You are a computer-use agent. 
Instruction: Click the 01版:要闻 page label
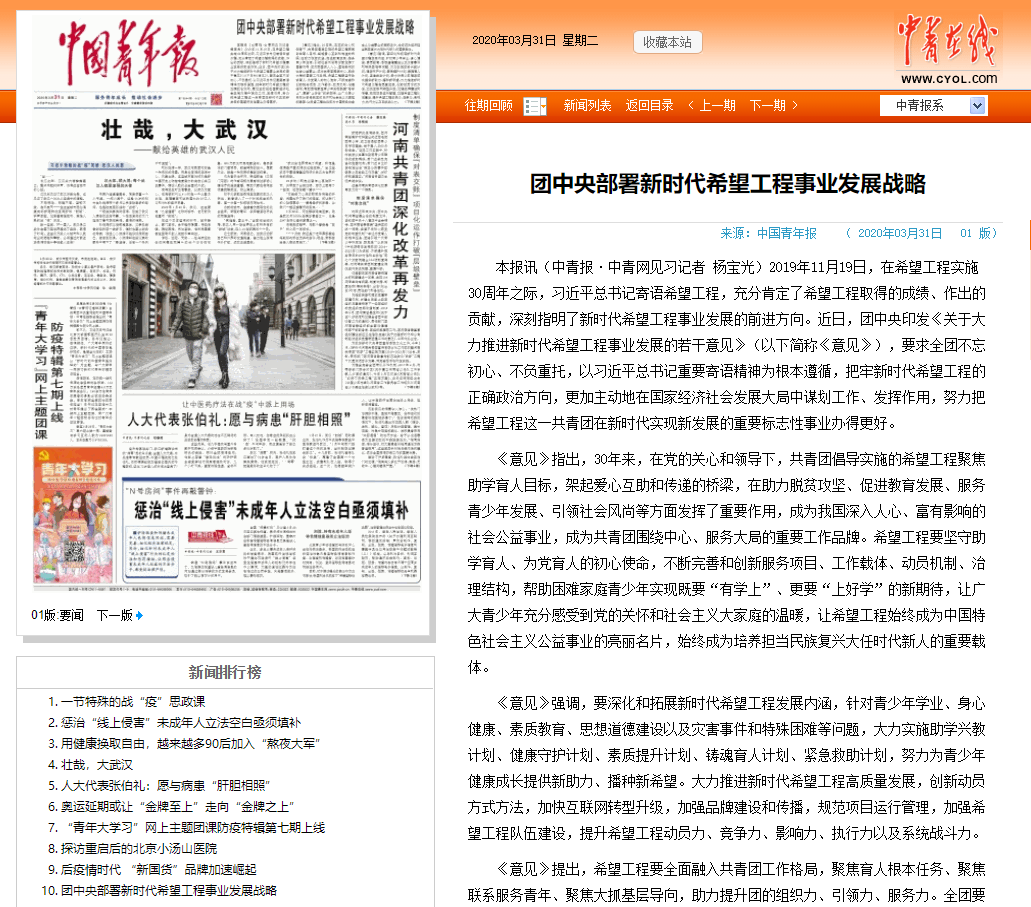[x=57, y=615]
